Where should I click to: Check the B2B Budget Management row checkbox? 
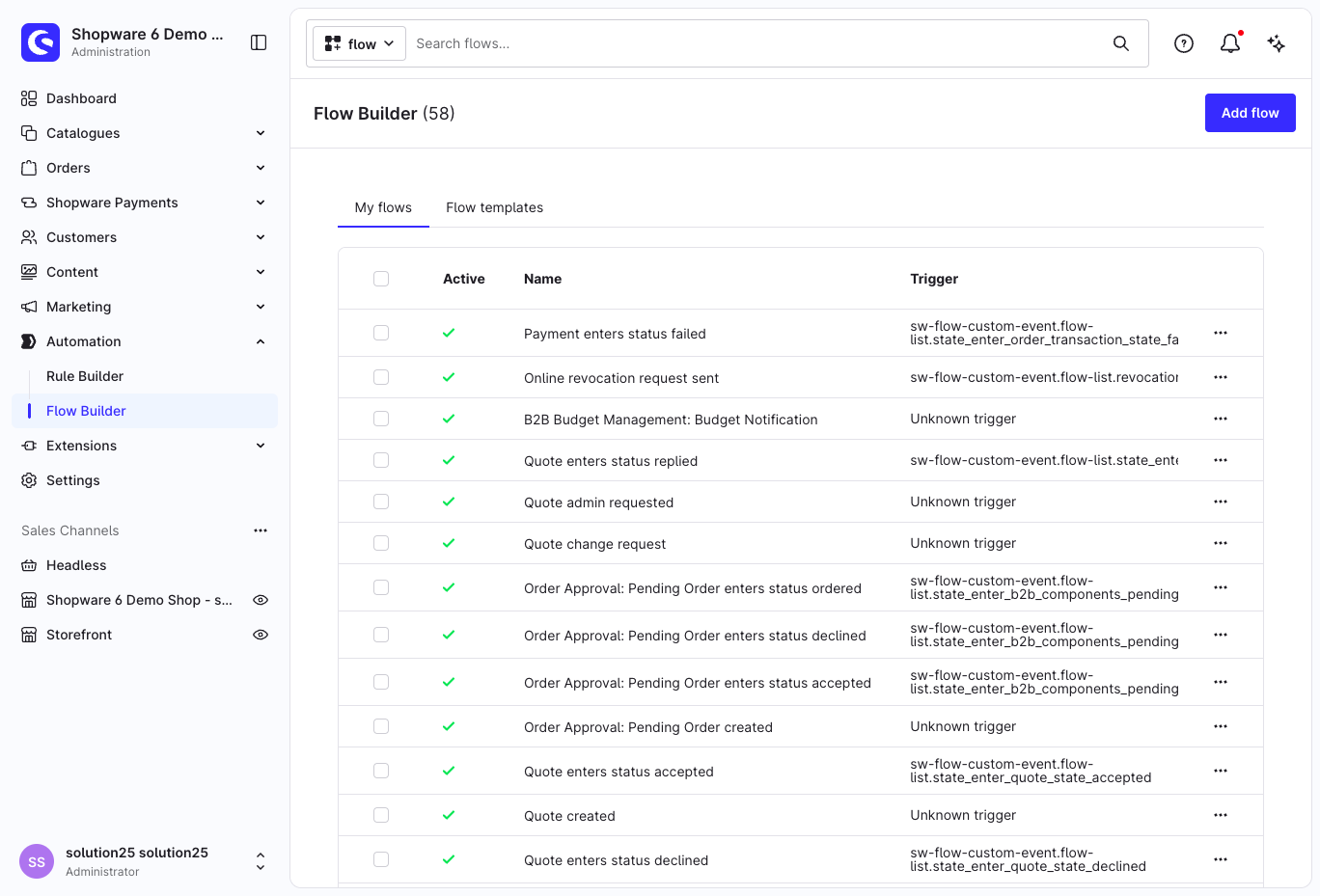tap(381, 419)
